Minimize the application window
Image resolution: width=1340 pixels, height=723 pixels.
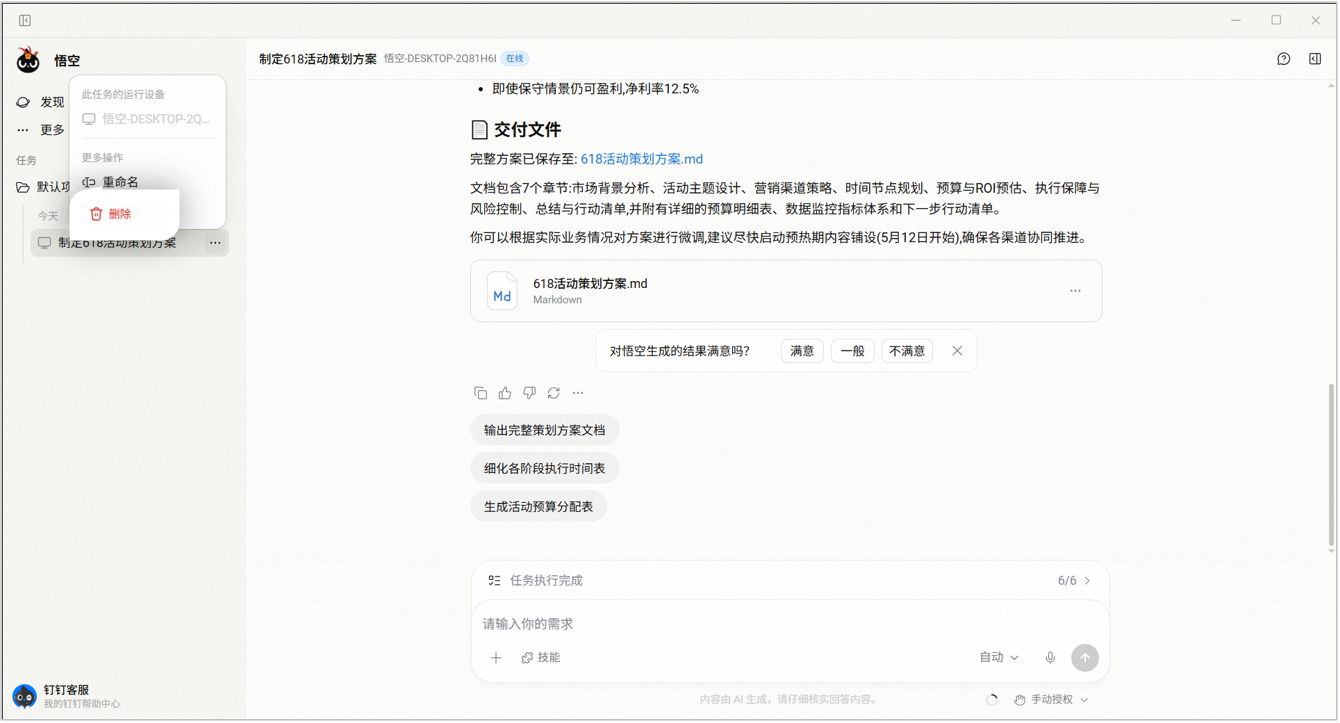(1236, 20)
